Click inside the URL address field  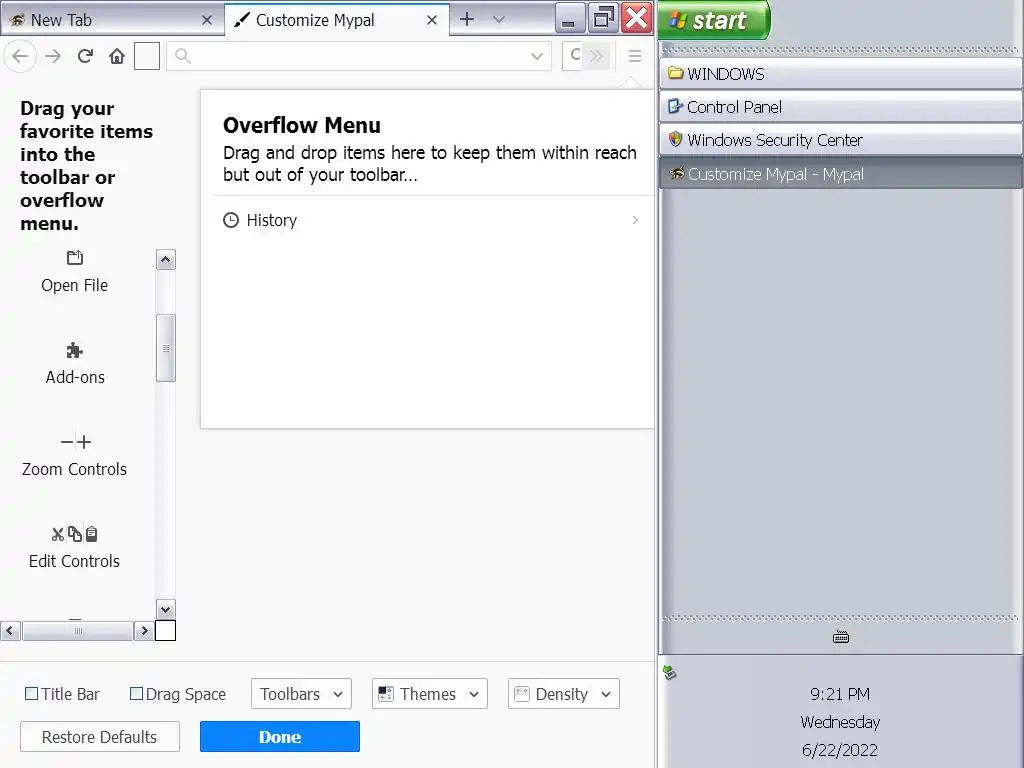click(x=359, y=56)
